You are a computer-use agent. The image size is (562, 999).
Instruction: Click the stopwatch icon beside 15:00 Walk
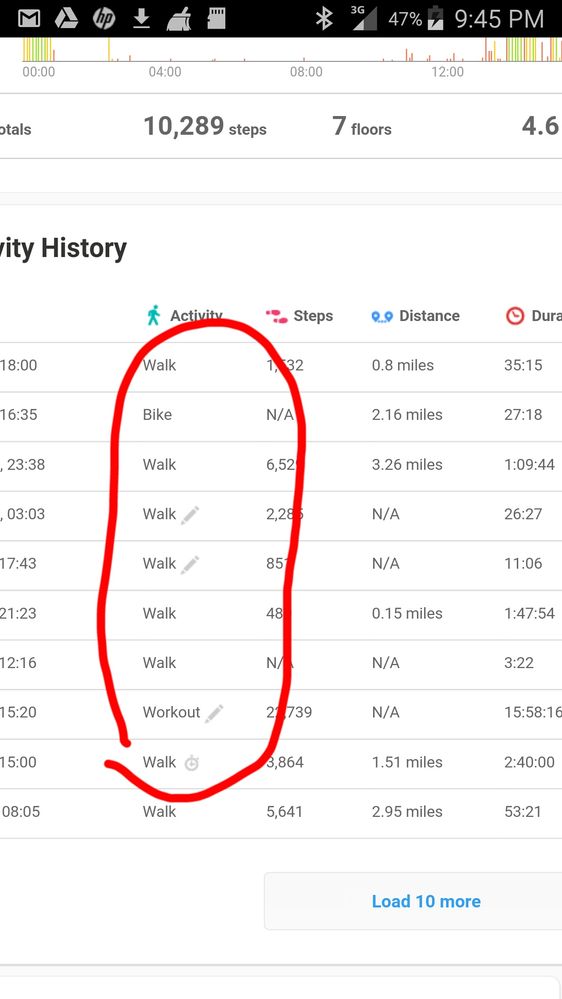[191, 763]
